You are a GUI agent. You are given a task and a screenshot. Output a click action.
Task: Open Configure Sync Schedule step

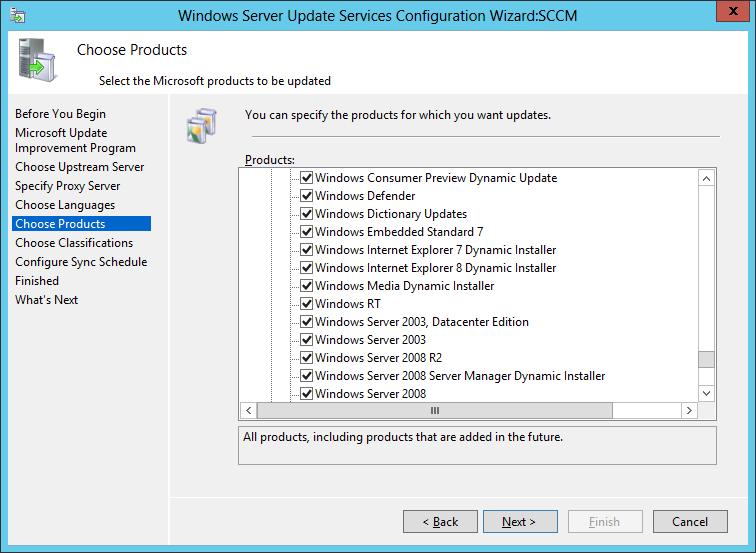point(81,262)
